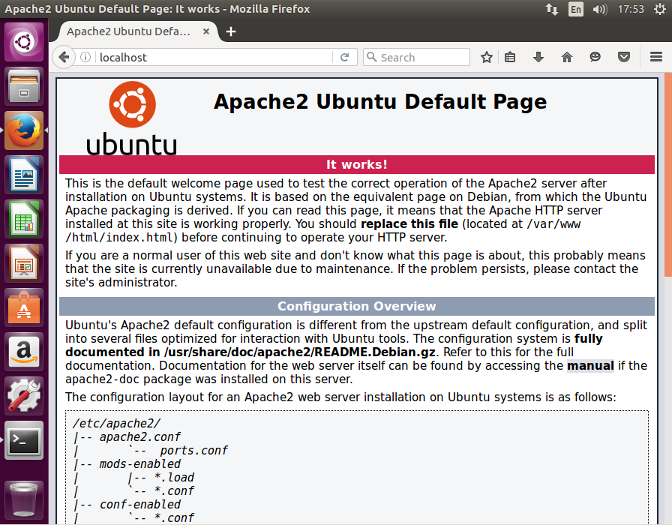The image size is (672, 525).
Task: Launch LibreOffice Writer from the dock
Action: coord(24,174)
